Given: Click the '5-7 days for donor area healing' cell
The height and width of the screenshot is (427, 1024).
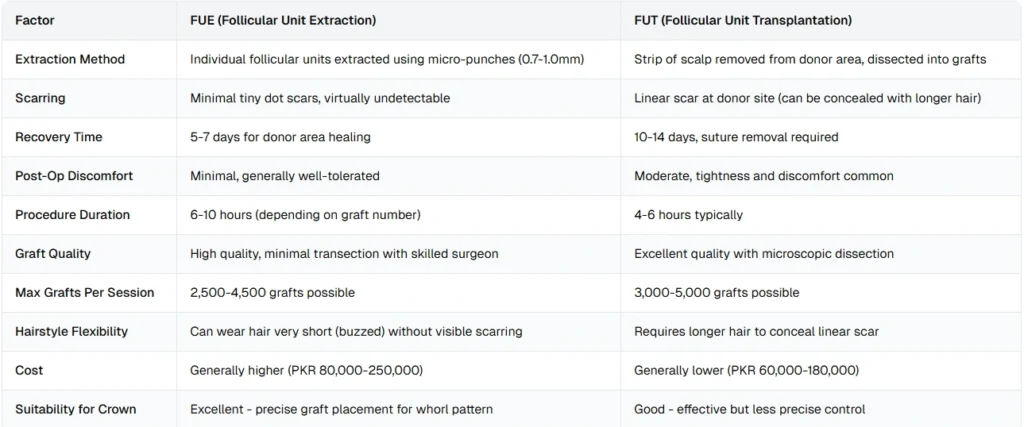Looking at the screenshot, I should pyautogui.click(x=286, y=137).
